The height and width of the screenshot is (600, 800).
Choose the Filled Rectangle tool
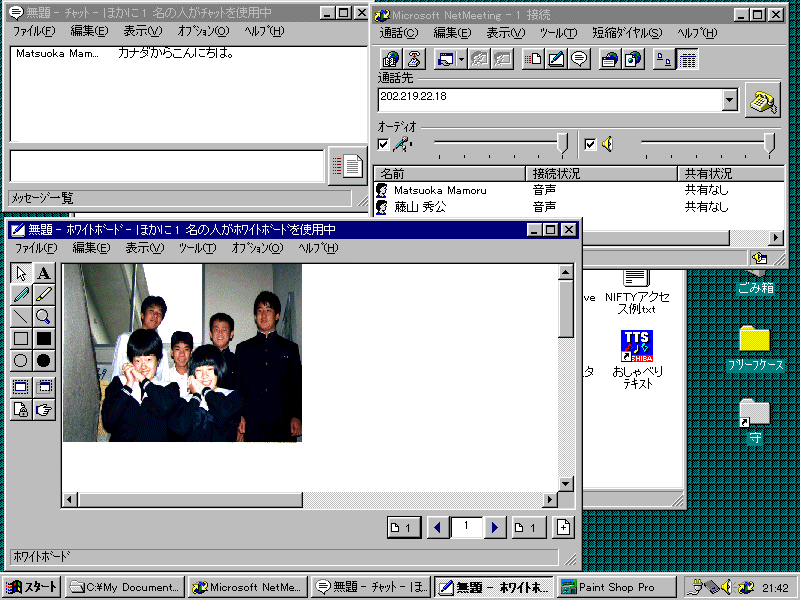pos(44,338)
